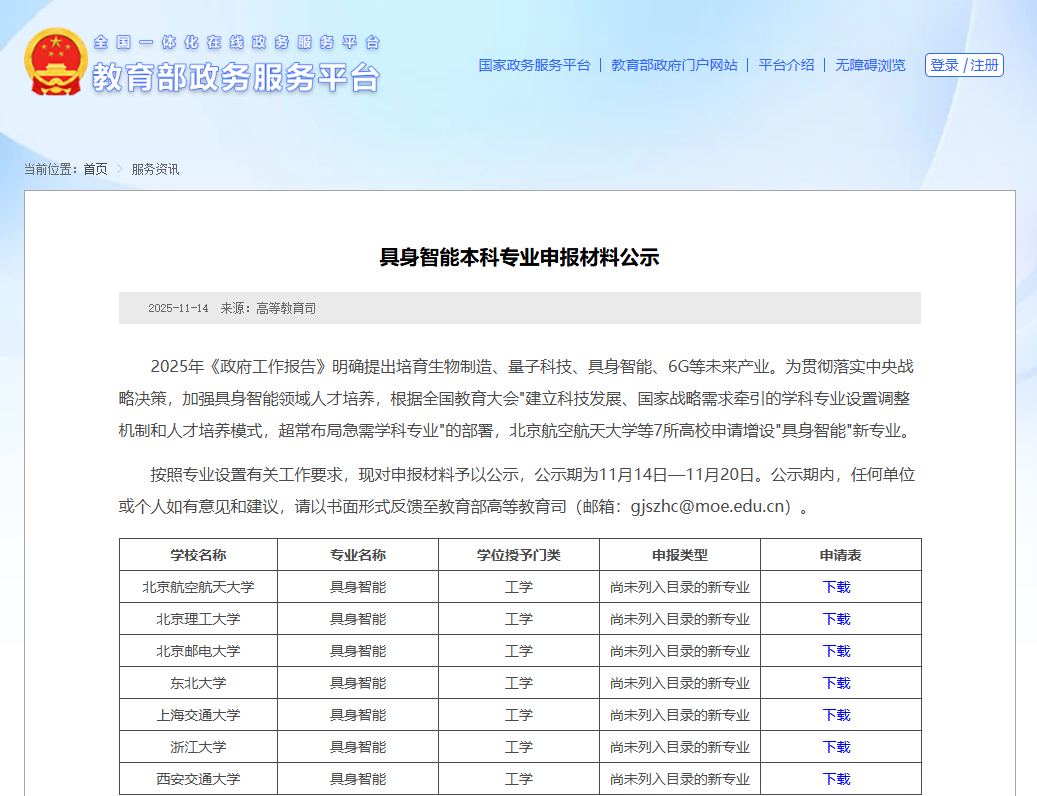Click the email address gjszhc@moe.edu.cn
The width and height of the screenshot is (1037, 796).
coord(708,507)
